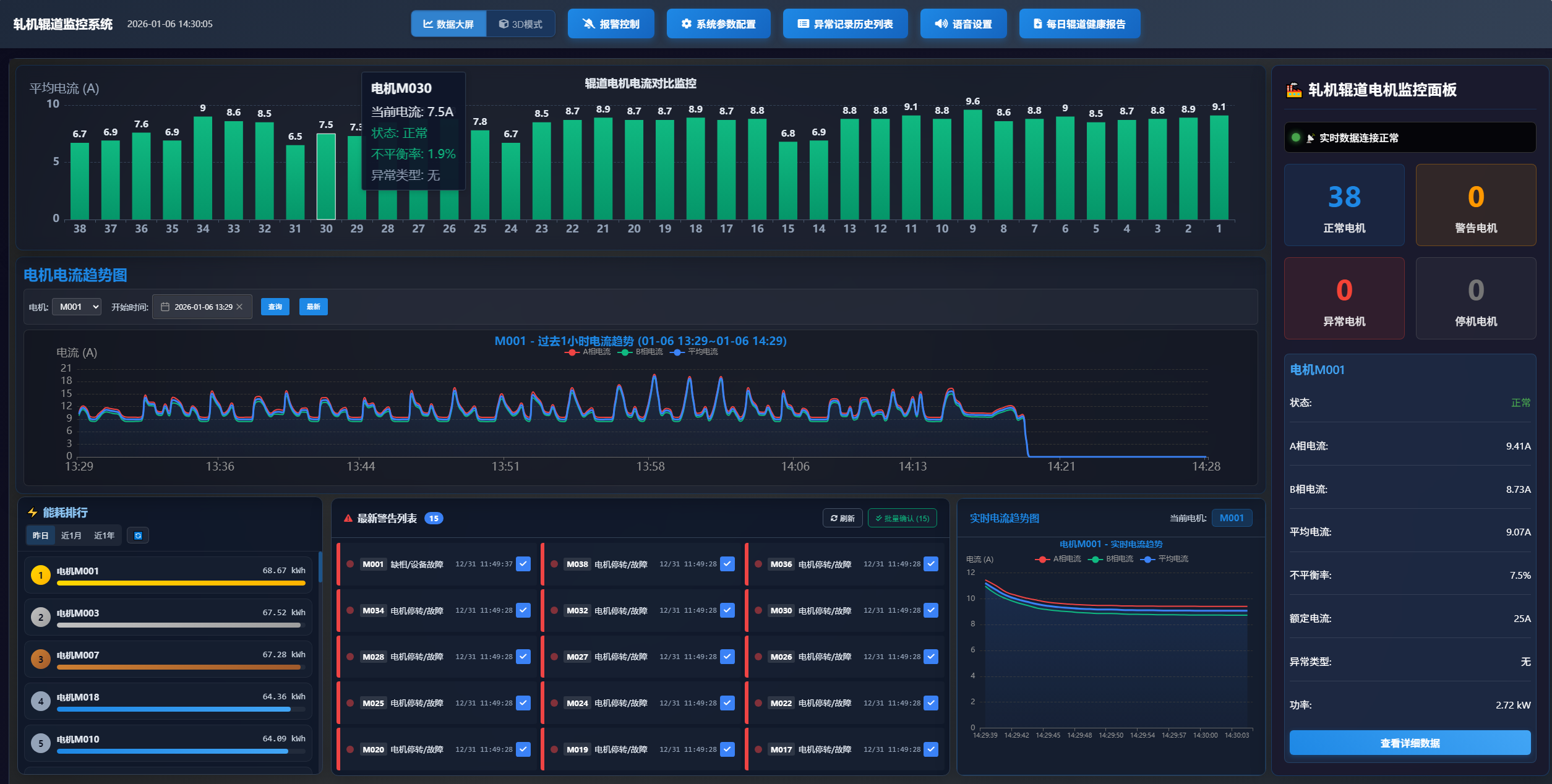This screenshot has height=784, width=1552.
Task: Select the 近1月 energy ranking tab
Action: 71,535
